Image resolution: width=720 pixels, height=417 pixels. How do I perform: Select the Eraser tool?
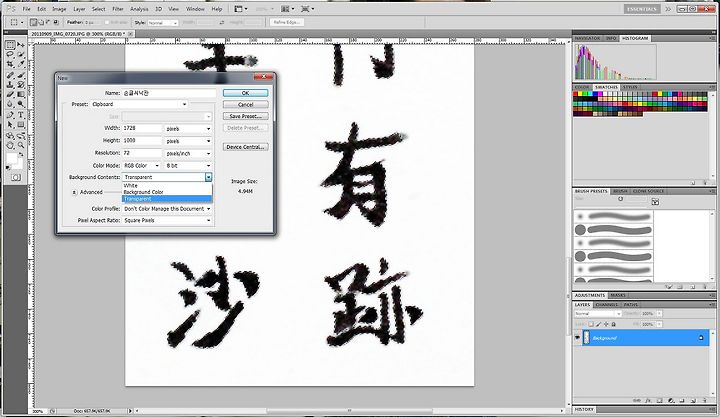coord(10,94)
